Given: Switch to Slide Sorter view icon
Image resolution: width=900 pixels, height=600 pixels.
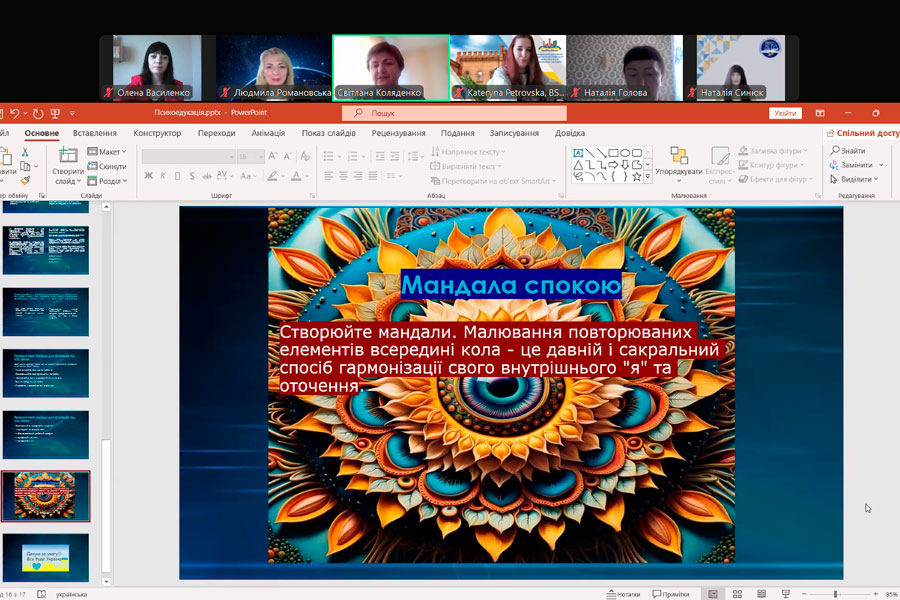Looking at the screenshot, I should coord(739,594).
